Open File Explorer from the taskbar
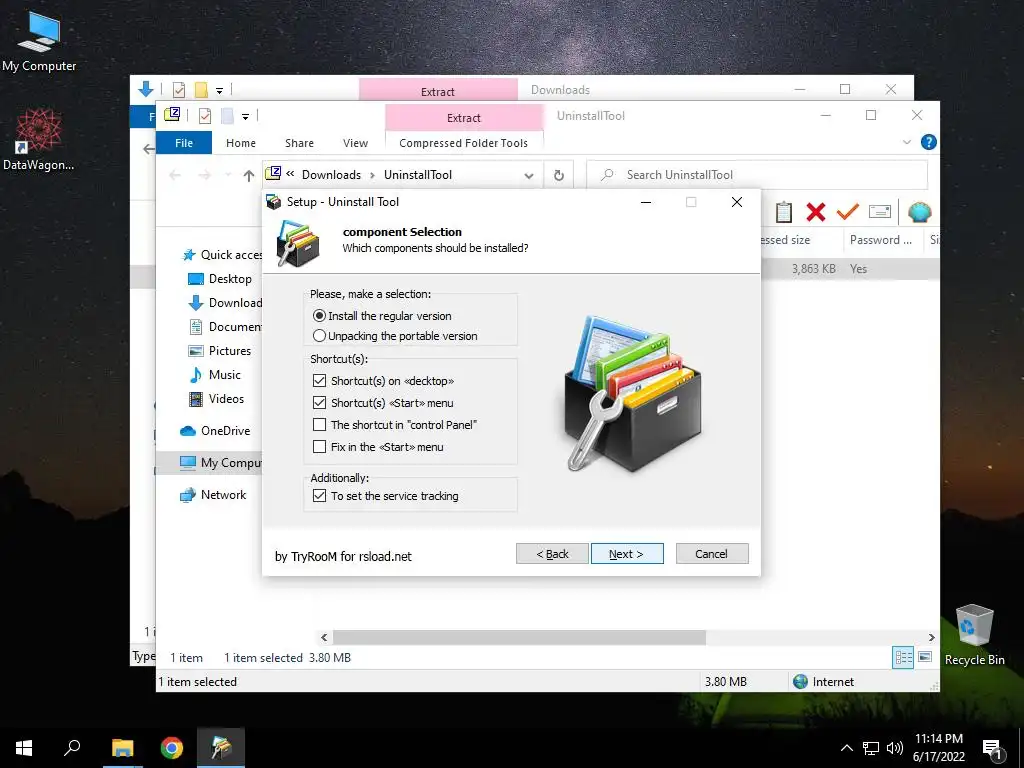The image size is (1024, 768). [122, 748]
